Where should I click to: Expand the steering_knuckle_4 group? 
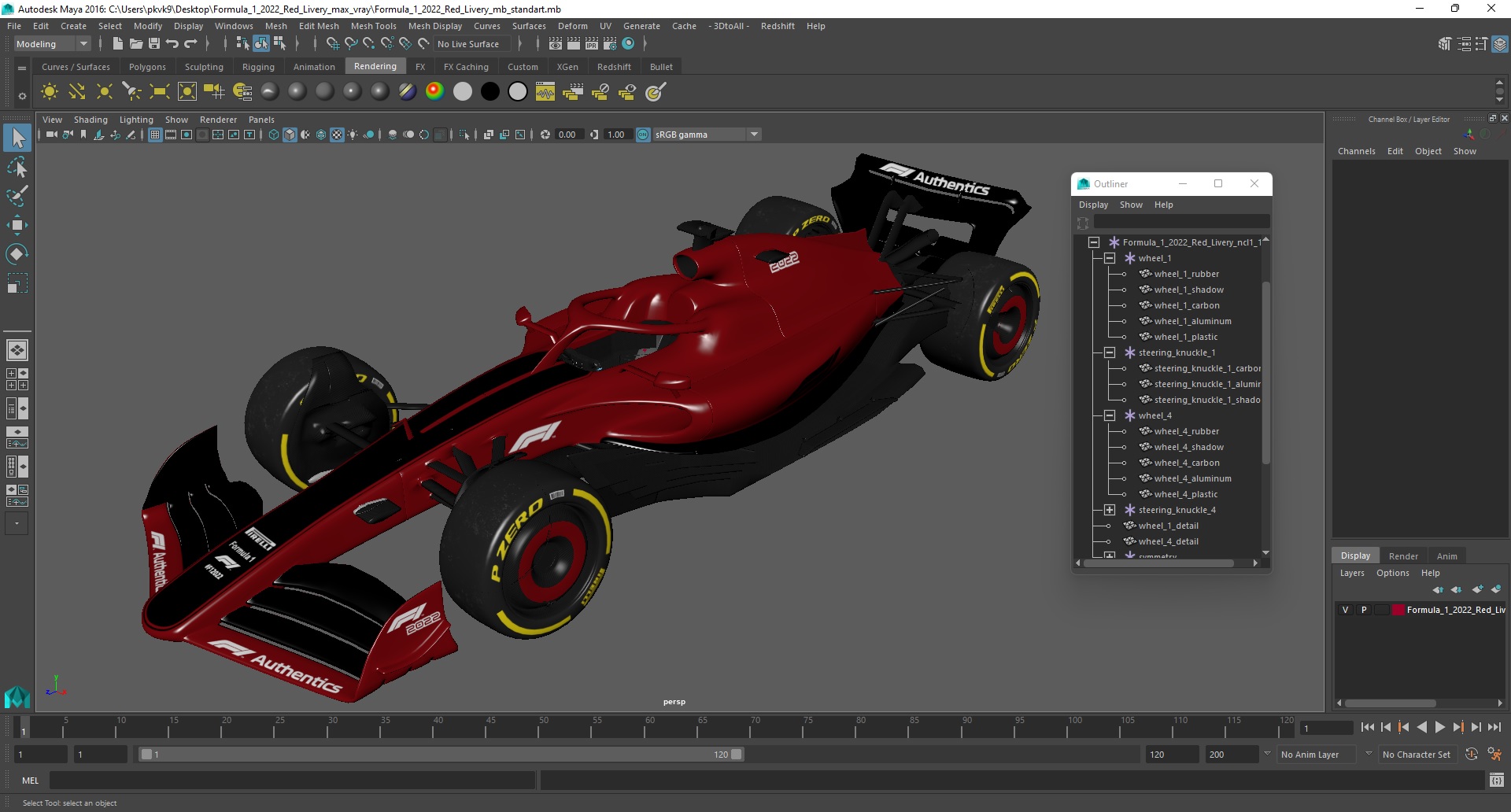(x=1110, y=510)
